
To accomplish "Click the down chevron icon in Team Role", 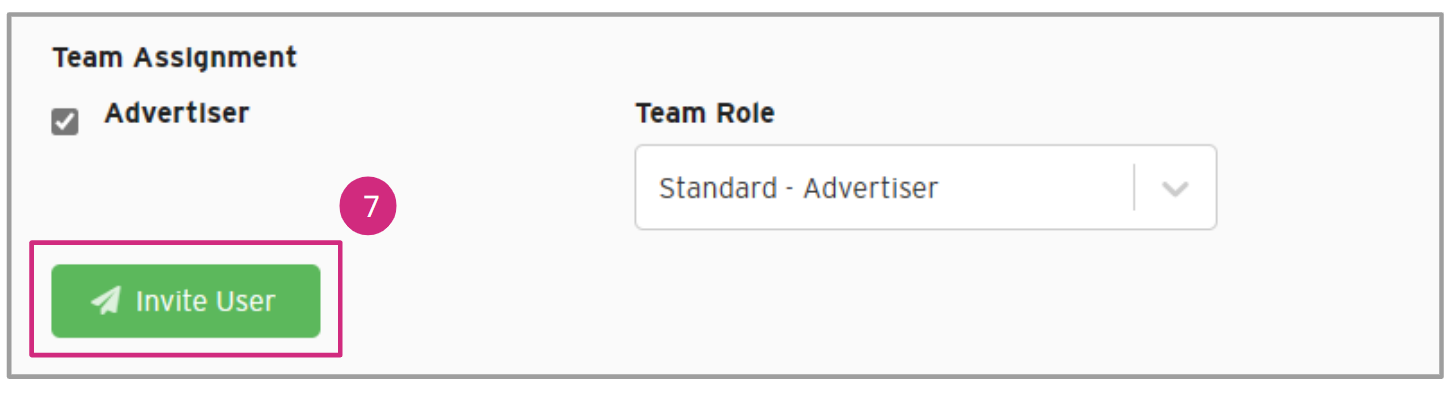I will (1175, 189).
